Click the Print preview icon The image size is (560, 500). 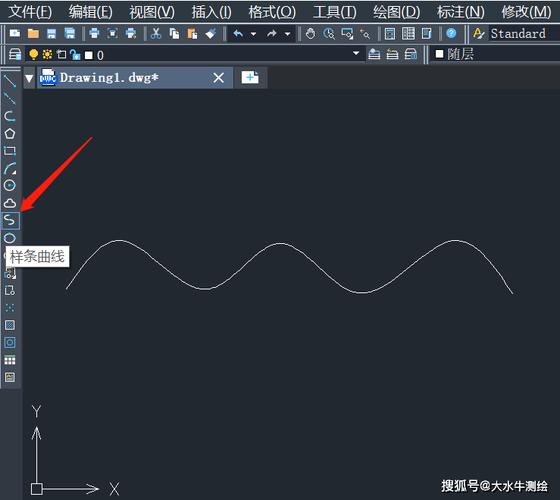click(x=112, y=34)
